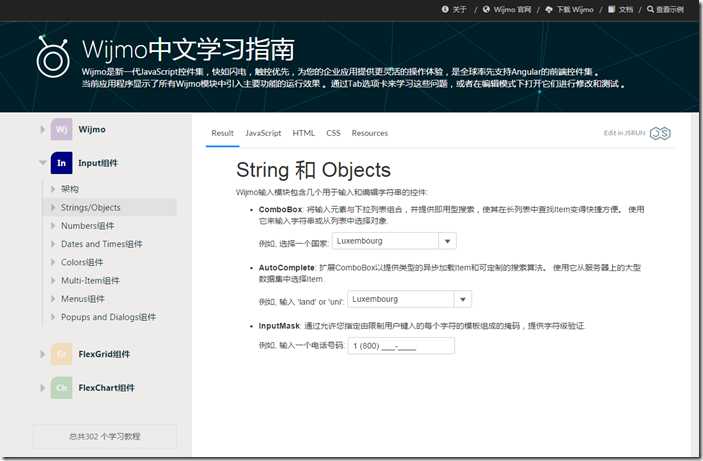Switch to the JavaScript tab
The width and height of the screenshot is (703, 461).
(263, 133)
